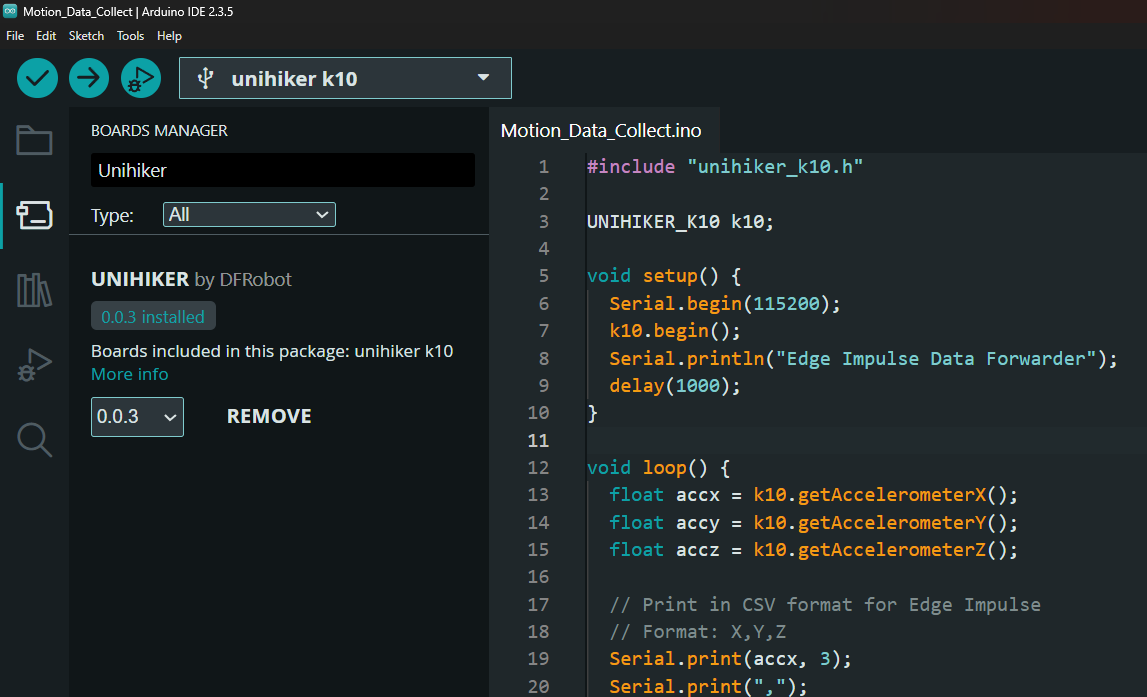Click the Serial.print(accx, 3); line

click(730, 659)
